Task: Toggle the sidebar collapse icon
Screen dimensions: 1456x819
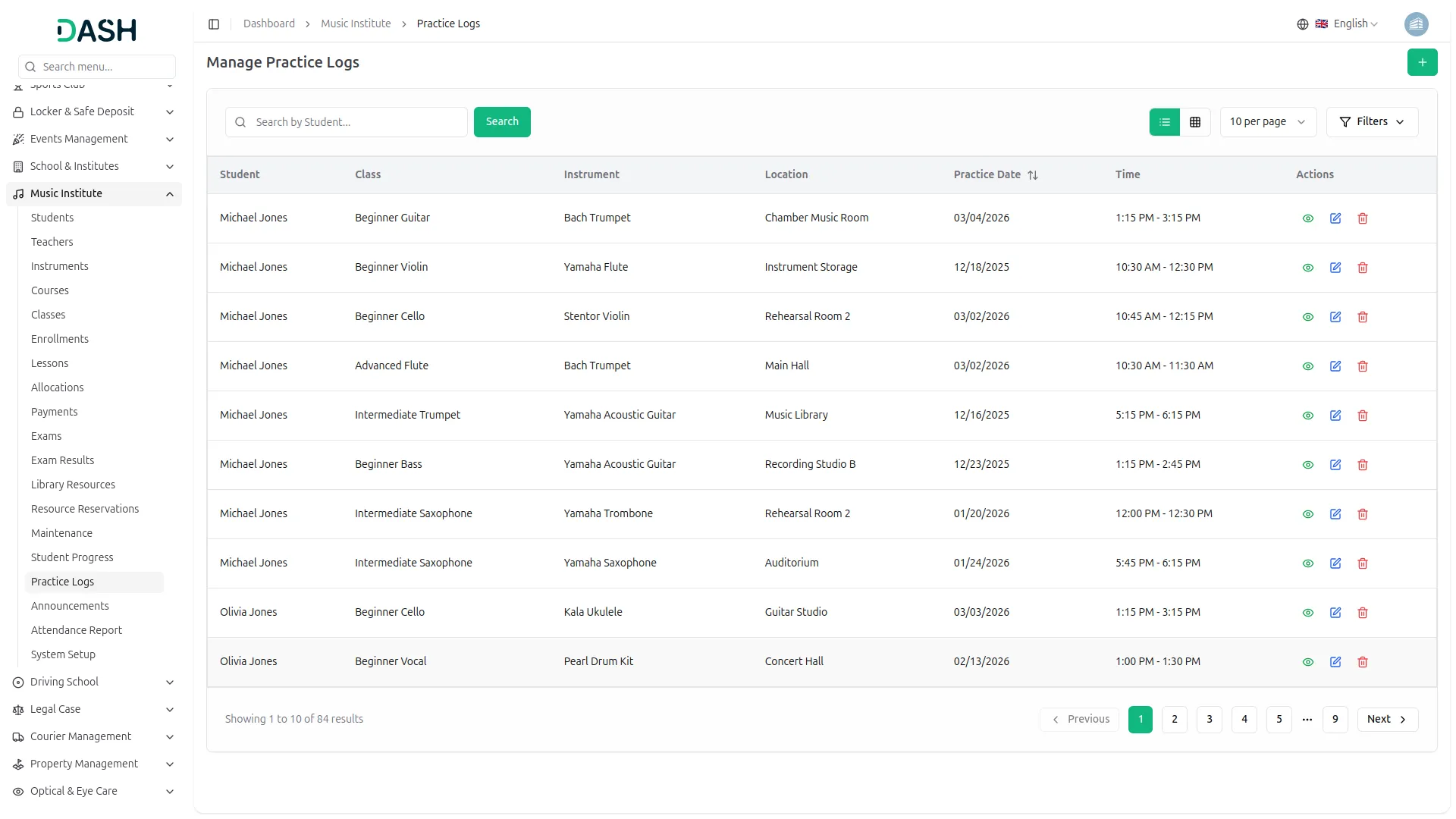Action: coord(214,24)
